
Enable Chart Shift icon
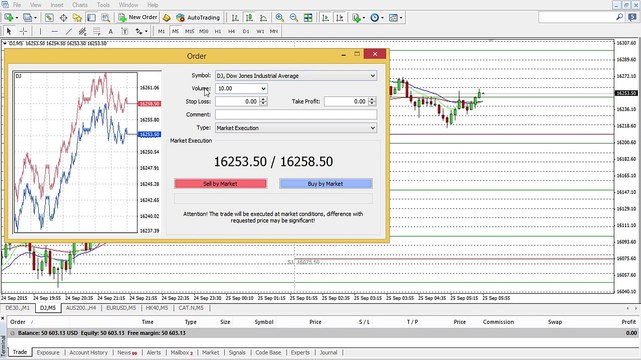coord(340,18)
